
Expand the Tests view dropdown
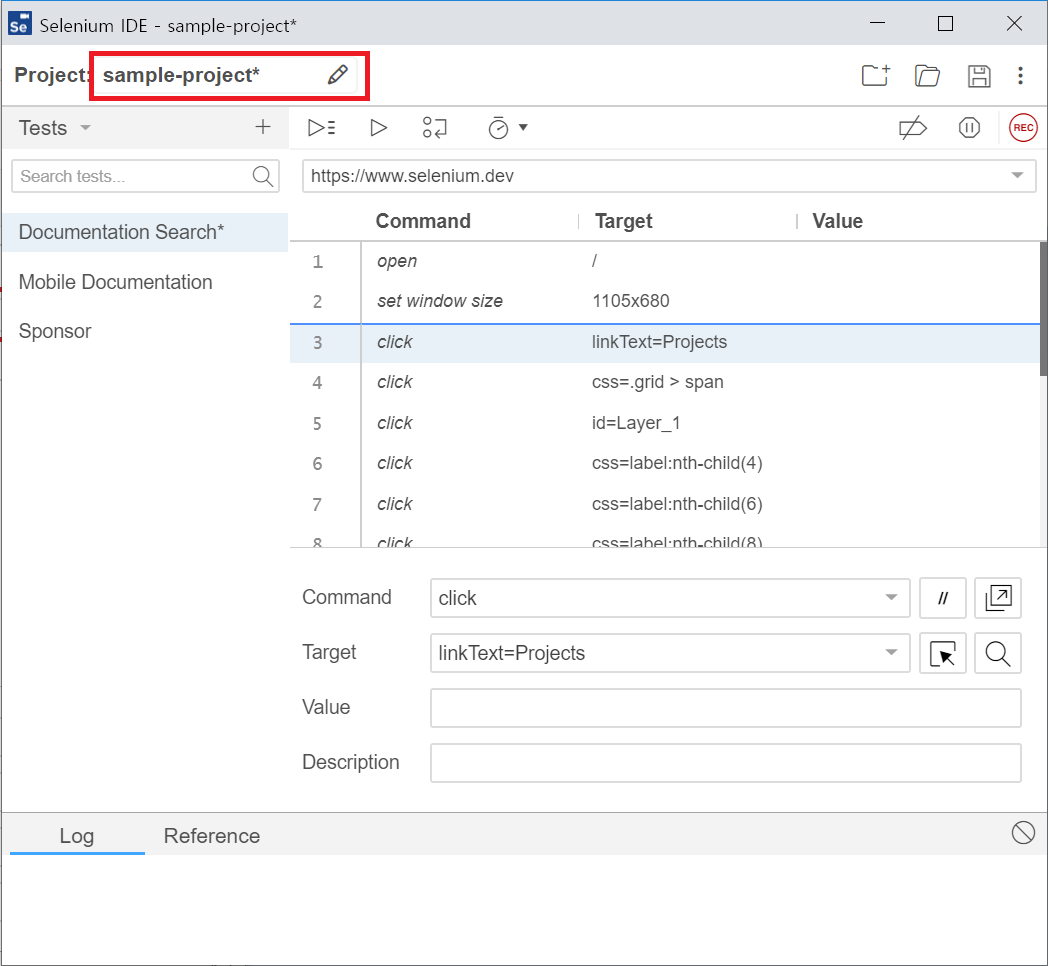85,128
